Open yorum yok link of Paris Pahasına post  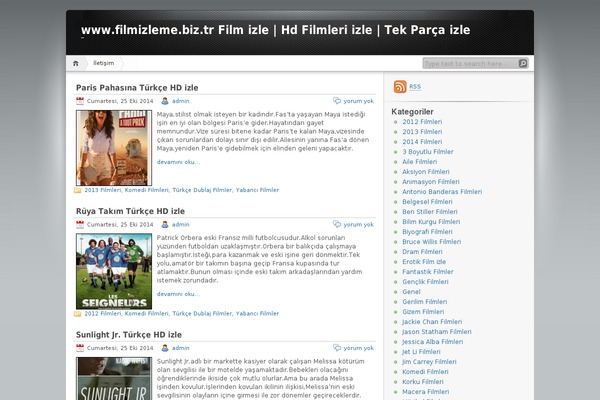(x=359, y=101)
